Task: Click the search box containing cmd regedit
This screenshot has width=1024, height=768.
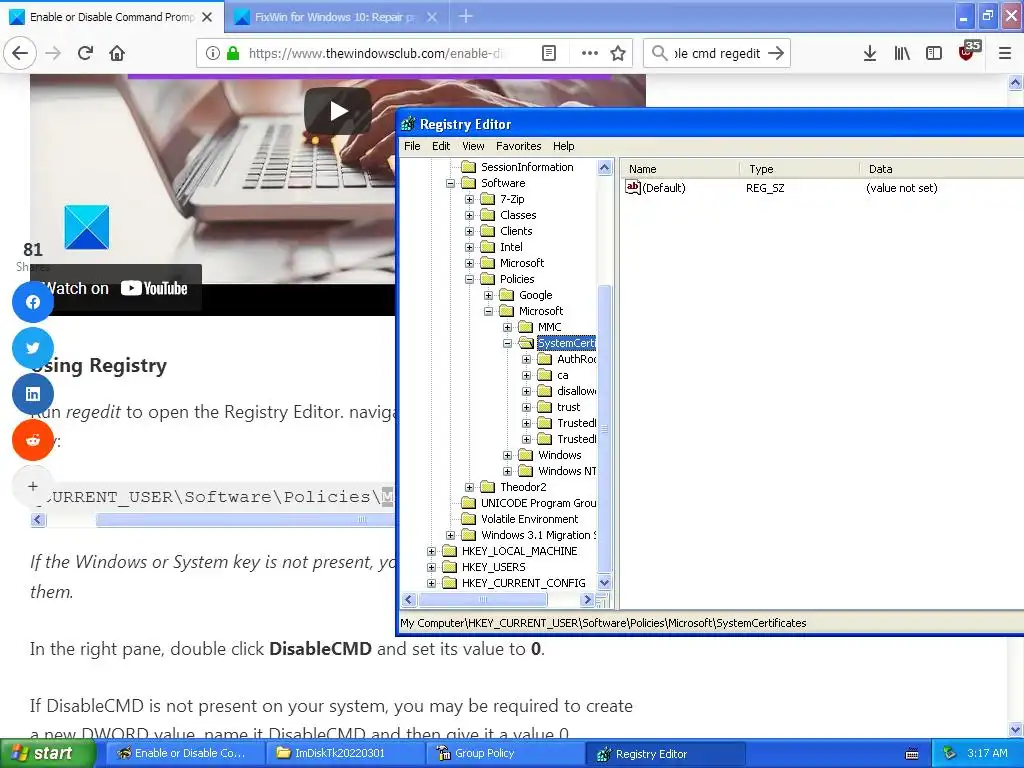Action: pyautogui.click(x=716, y=53)
